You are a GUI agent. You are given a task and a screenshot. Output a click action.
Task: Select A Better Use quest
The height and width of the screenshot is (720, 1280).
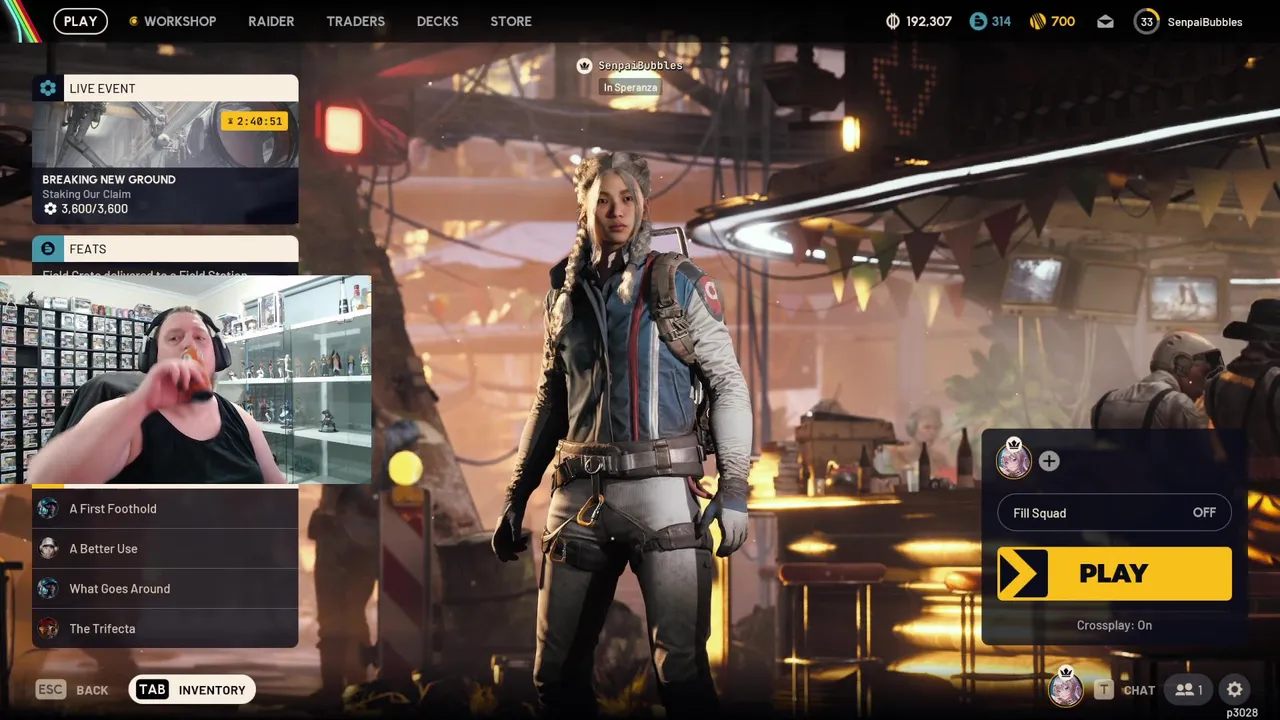(x=165, y=548)
